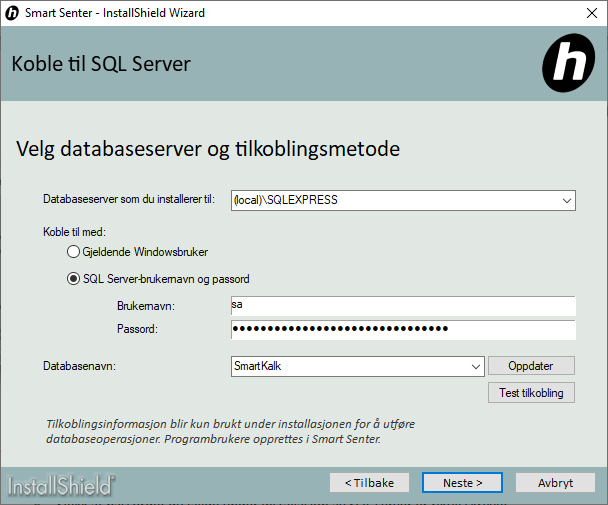Open the Databaseserver dropdown arrow
The width and height of the screenshot is (608, 505).
tap(567, 200)
